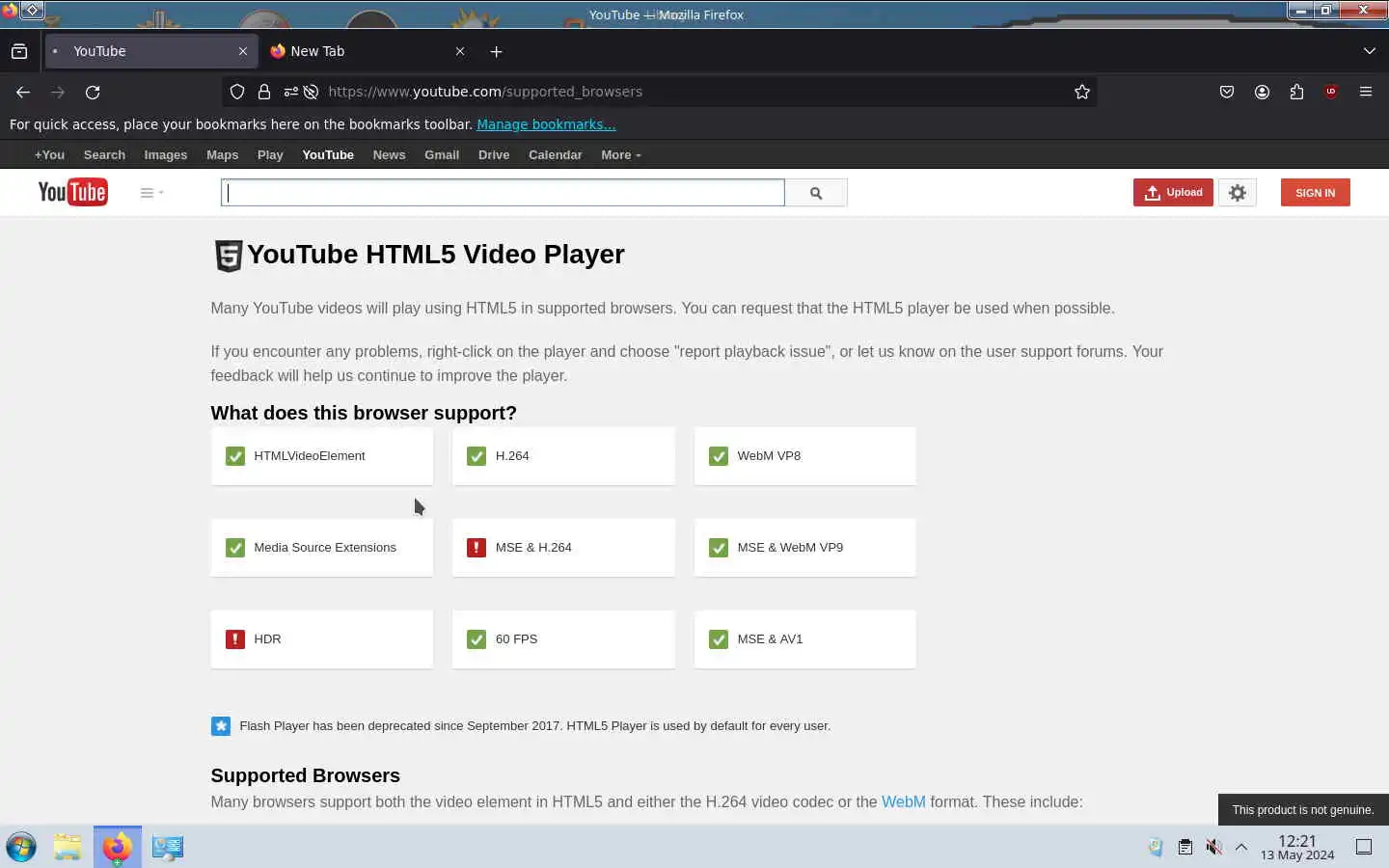Open the Windows Start orb
The width and height of the screenshot is (1389, 868).
(x=20, y=847)
